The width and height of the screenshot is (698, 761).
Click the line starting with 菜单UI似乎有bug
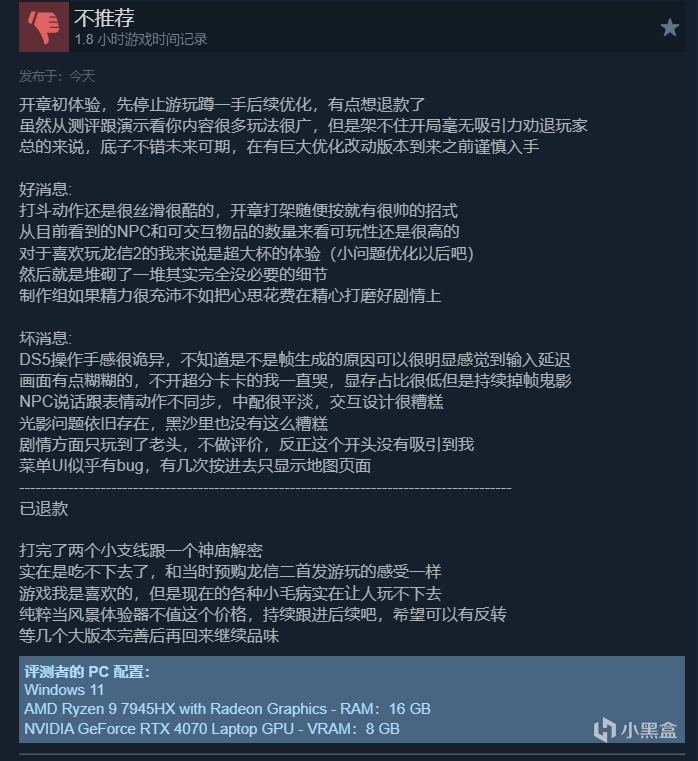tap(195, 466)
